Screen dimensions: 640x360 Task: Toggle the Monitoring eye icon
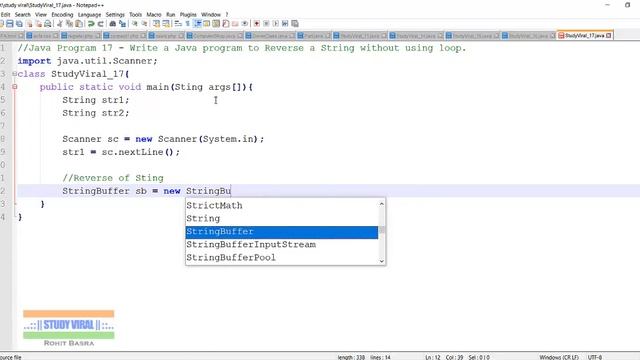(245, 24)
